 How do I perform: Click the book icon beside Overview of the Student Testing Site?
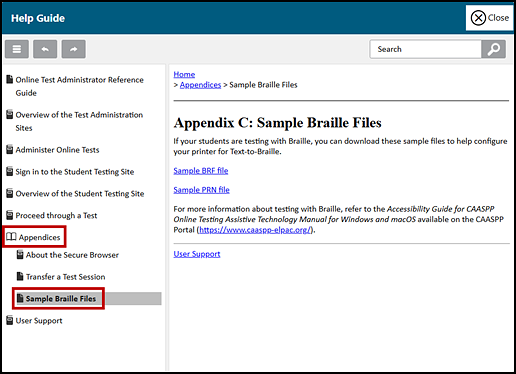10,193
